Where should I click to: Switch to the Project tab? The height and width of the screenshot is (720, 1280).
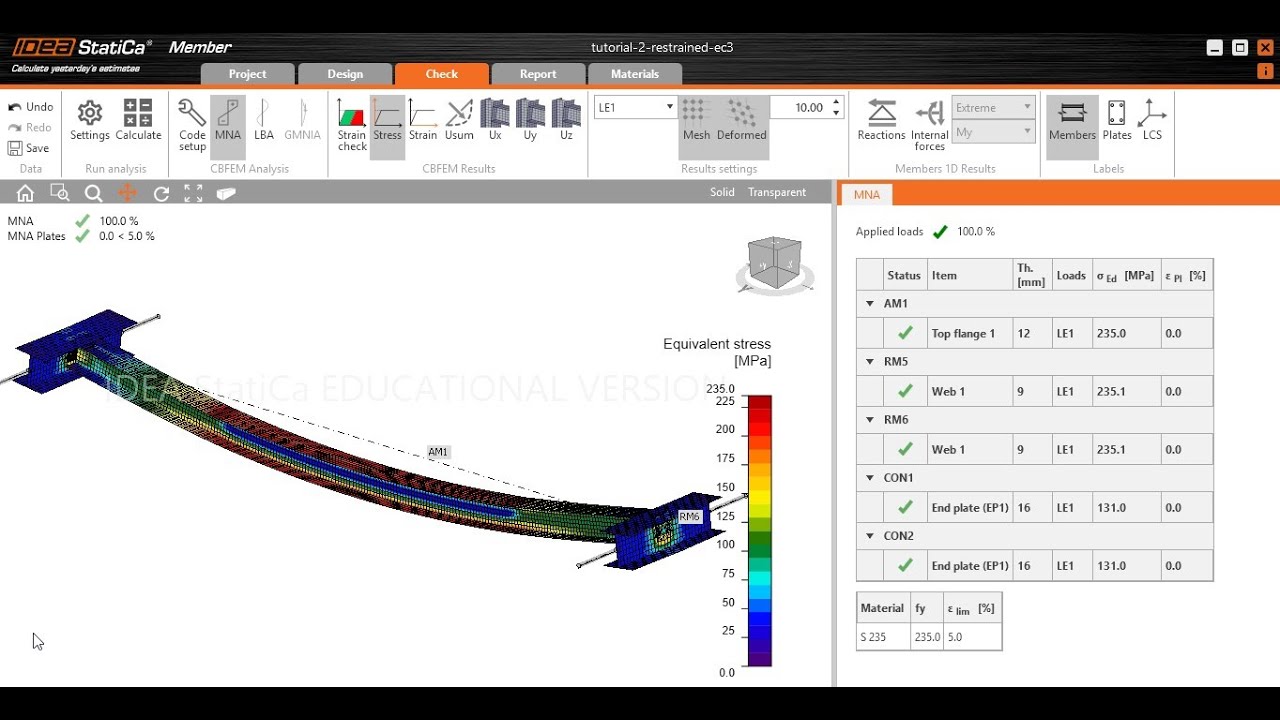[x=248, y=74]
